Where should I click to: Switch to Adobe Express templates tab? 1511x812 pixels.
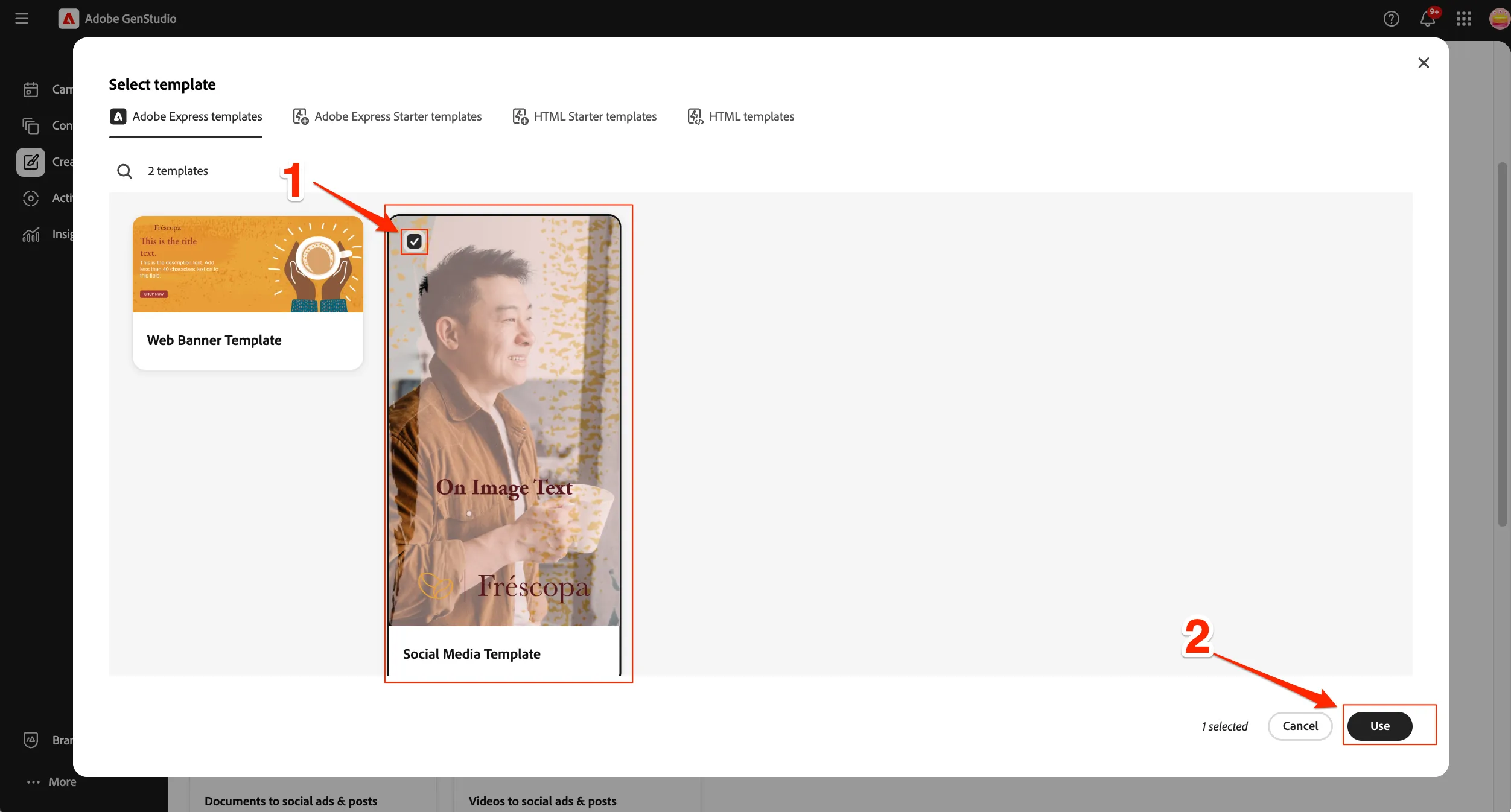(x=186, y=116)
